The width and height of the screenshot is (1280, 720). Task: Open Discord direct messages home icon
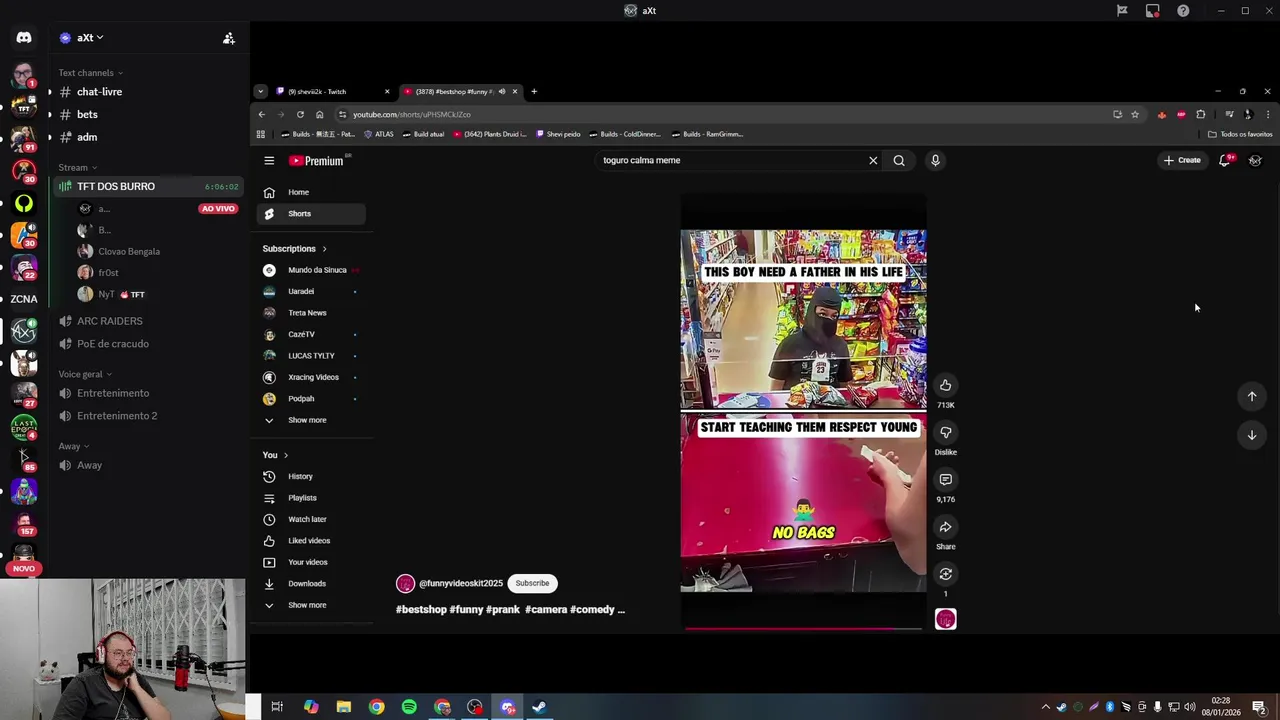tap(24, 38)
